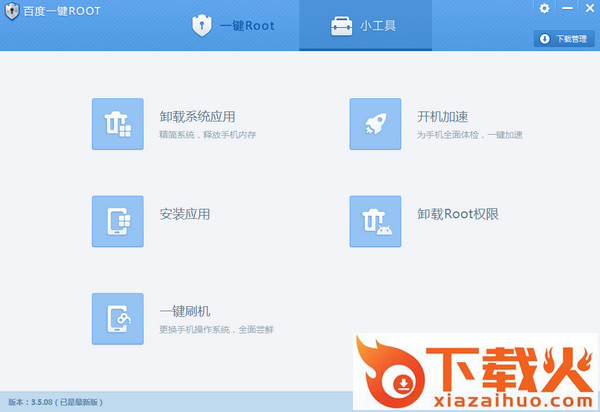Click the trash icon for 卸载系统应用

pos(117,124)
